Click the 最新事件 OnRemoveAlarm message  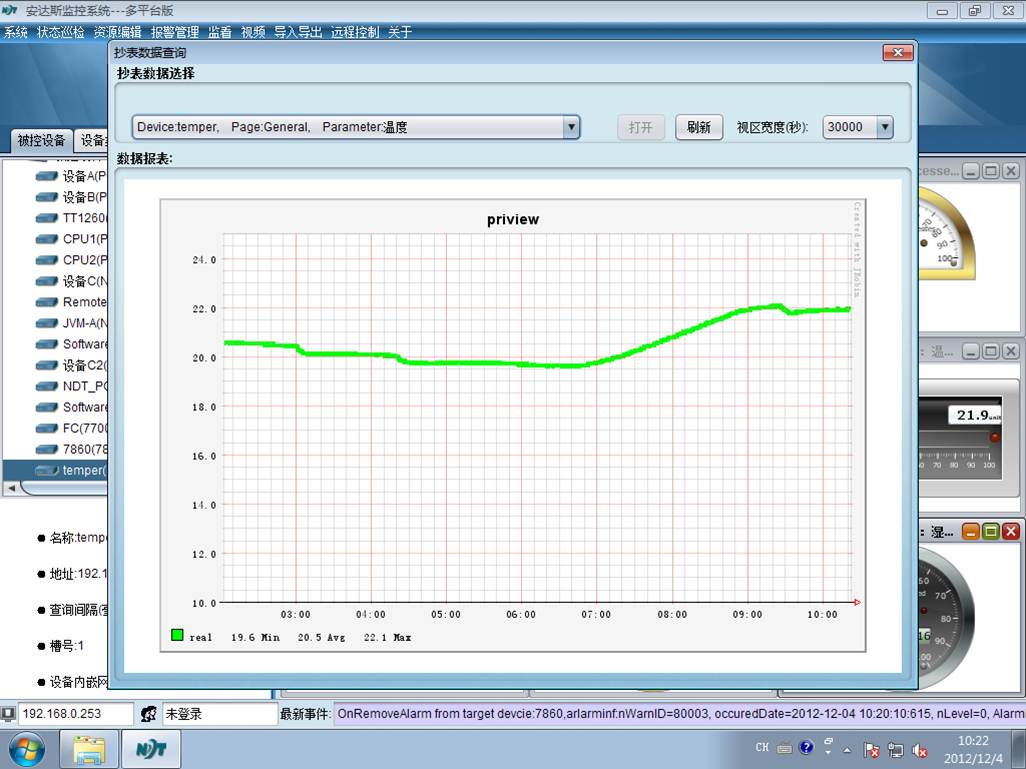pyautogui.click(x=679, y=713)
